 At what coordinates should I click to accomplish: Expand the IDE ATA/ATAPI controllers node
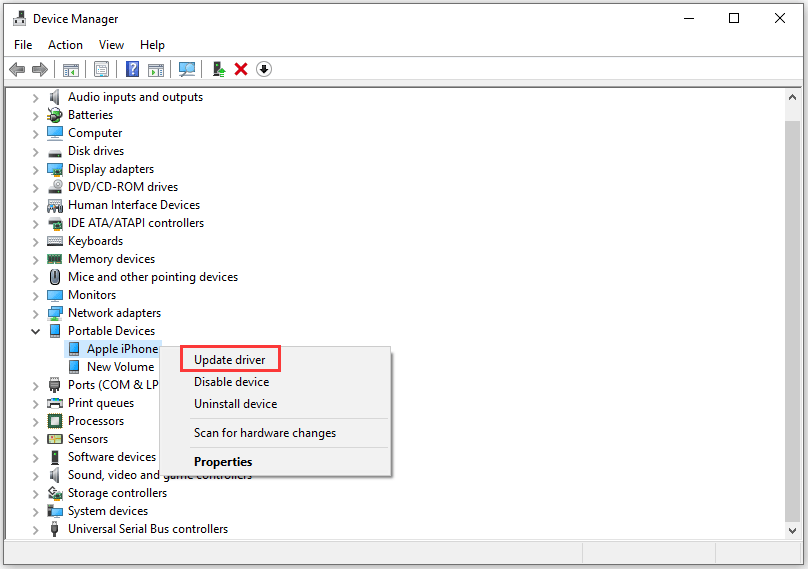[36, 224]
